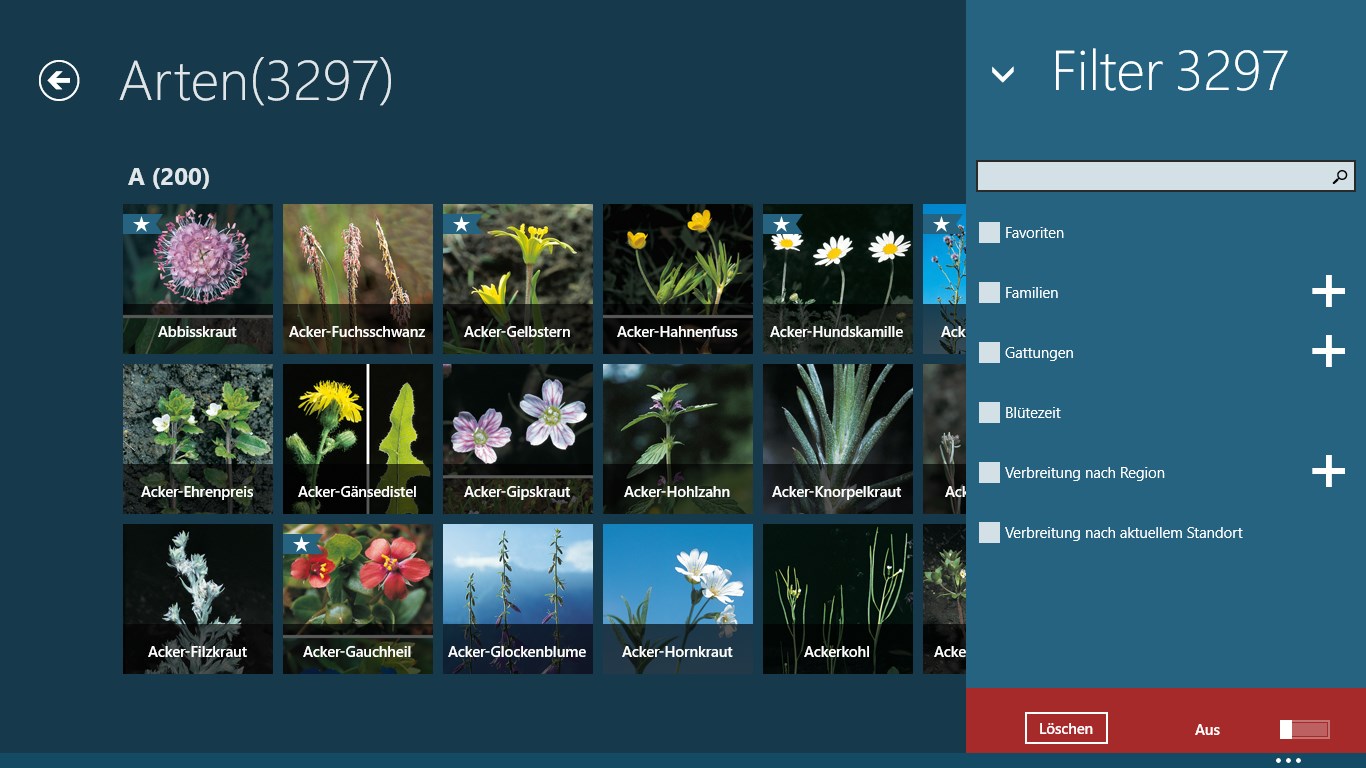Click the search magnifier icon in filter box
The image size is (1366, 768).
pos(1340,177)
